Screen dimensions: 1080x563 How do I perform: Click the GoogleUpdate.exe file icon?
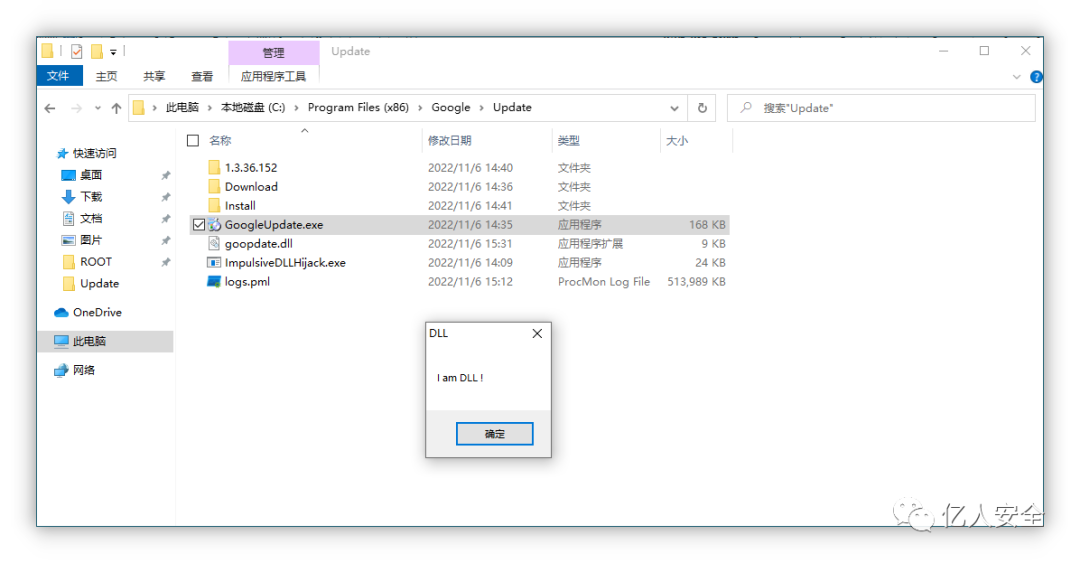click(214, 225)
